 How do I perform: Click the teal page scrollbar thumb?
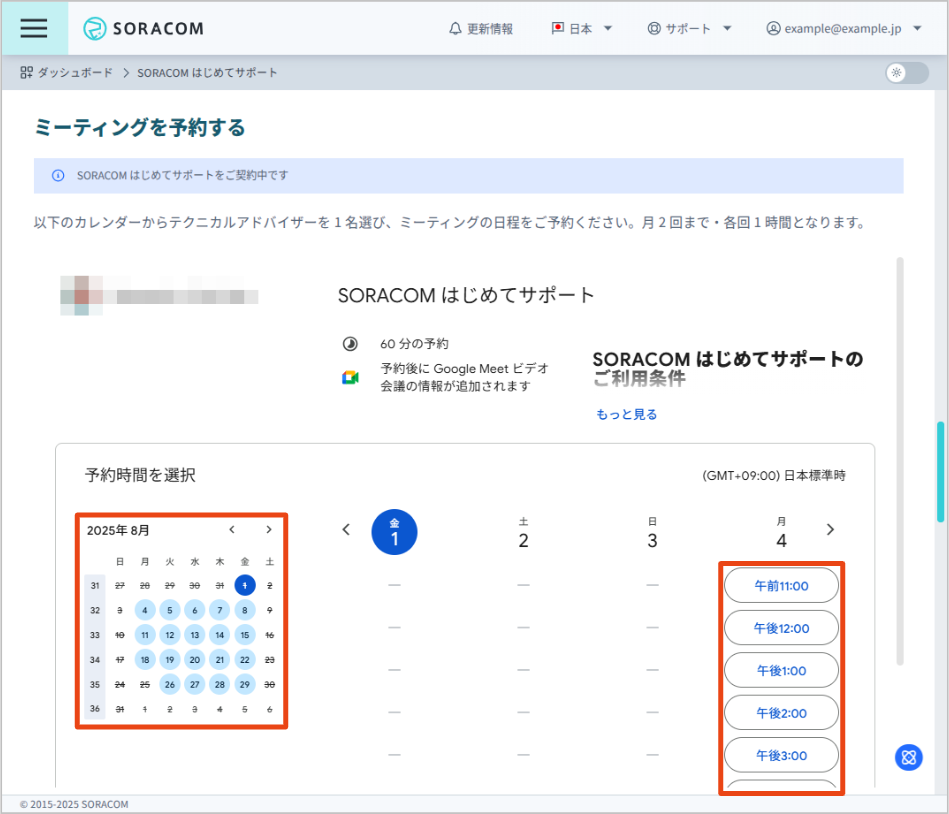[941, 471]
